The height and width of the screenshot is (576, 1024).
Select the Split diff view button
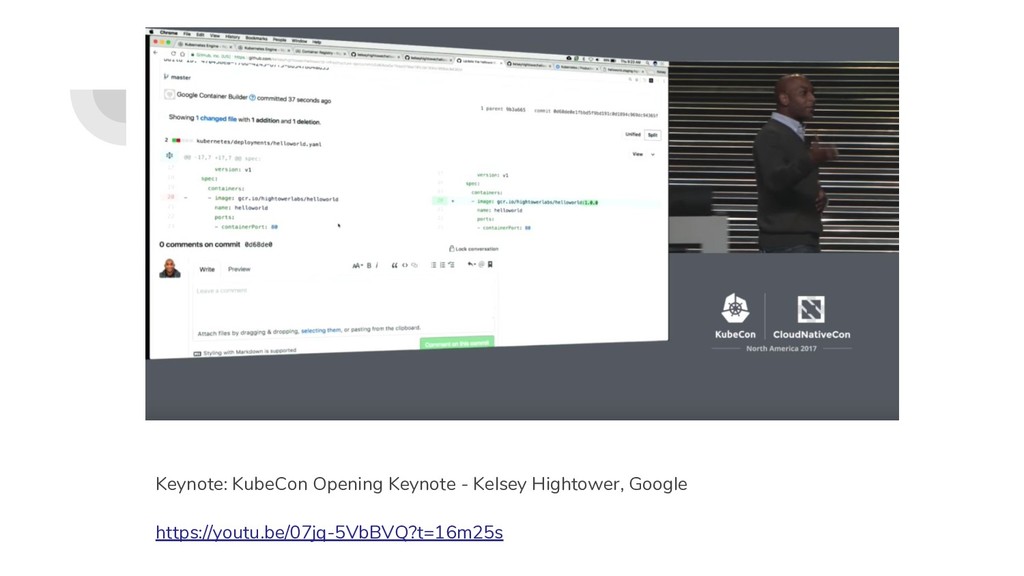(x=652, y=135)
